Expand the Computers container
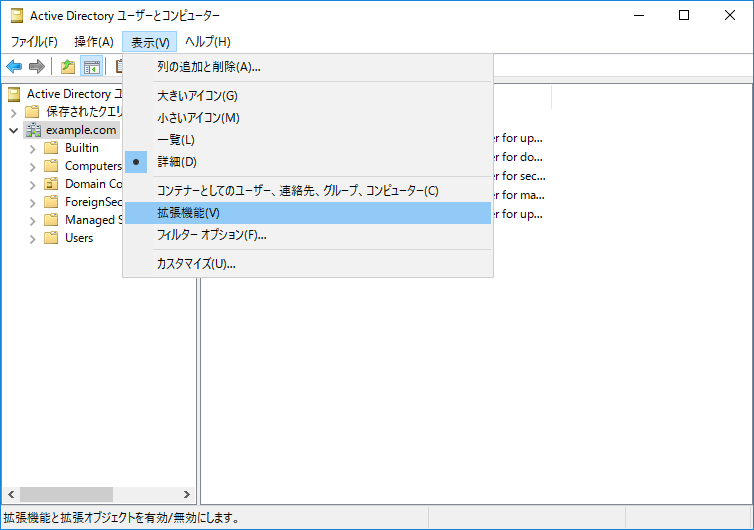The height and width of the screenshot is (530, 754). point(33,167)
